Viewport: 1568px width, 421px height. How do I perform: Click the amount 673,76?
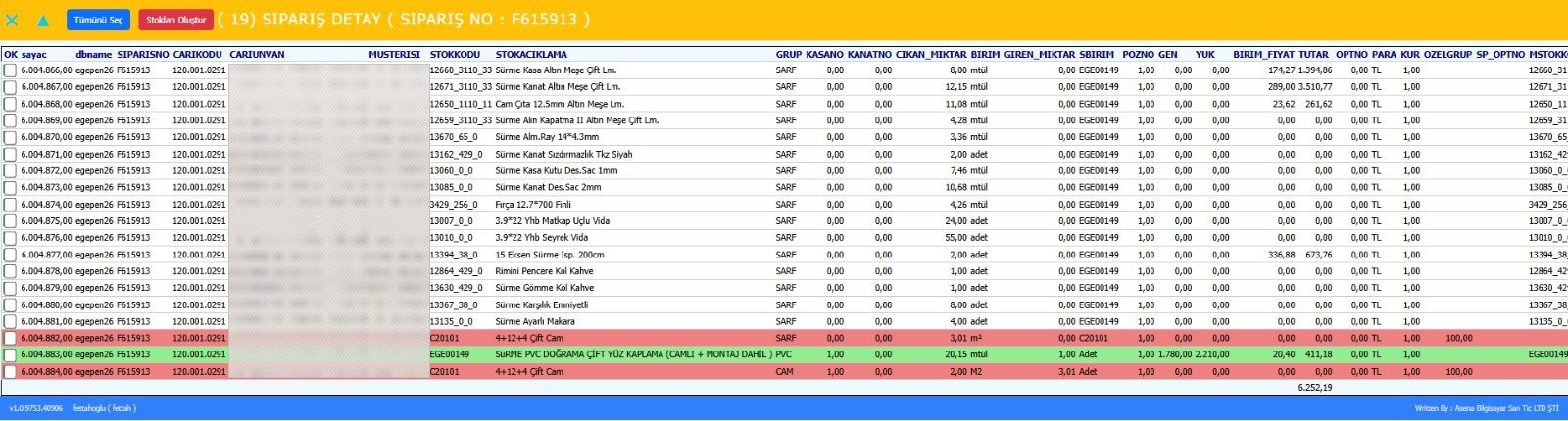1318,255
